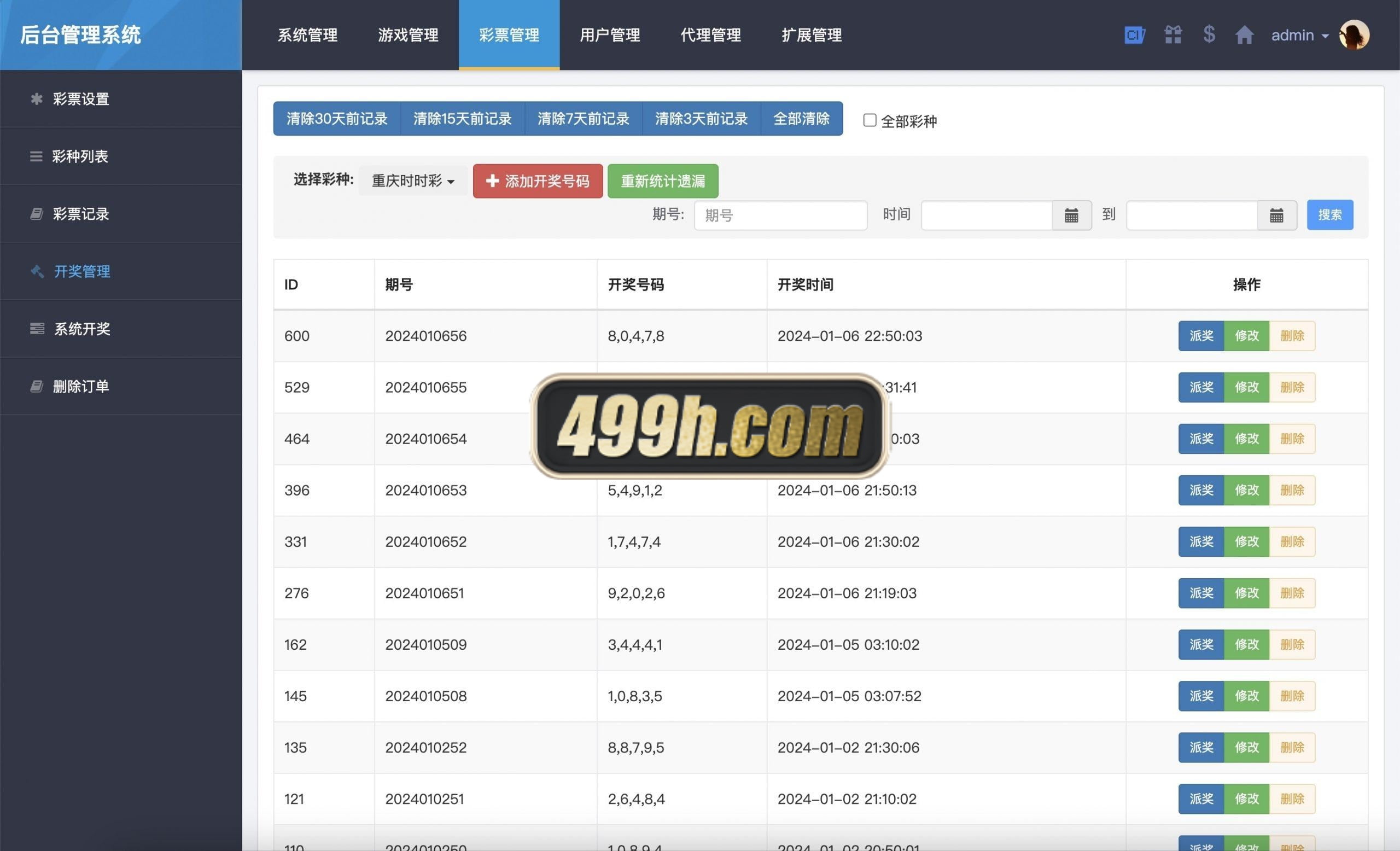
Task: Click 全部清除 button
Action: pyautogui.click(x=802, y=119)
